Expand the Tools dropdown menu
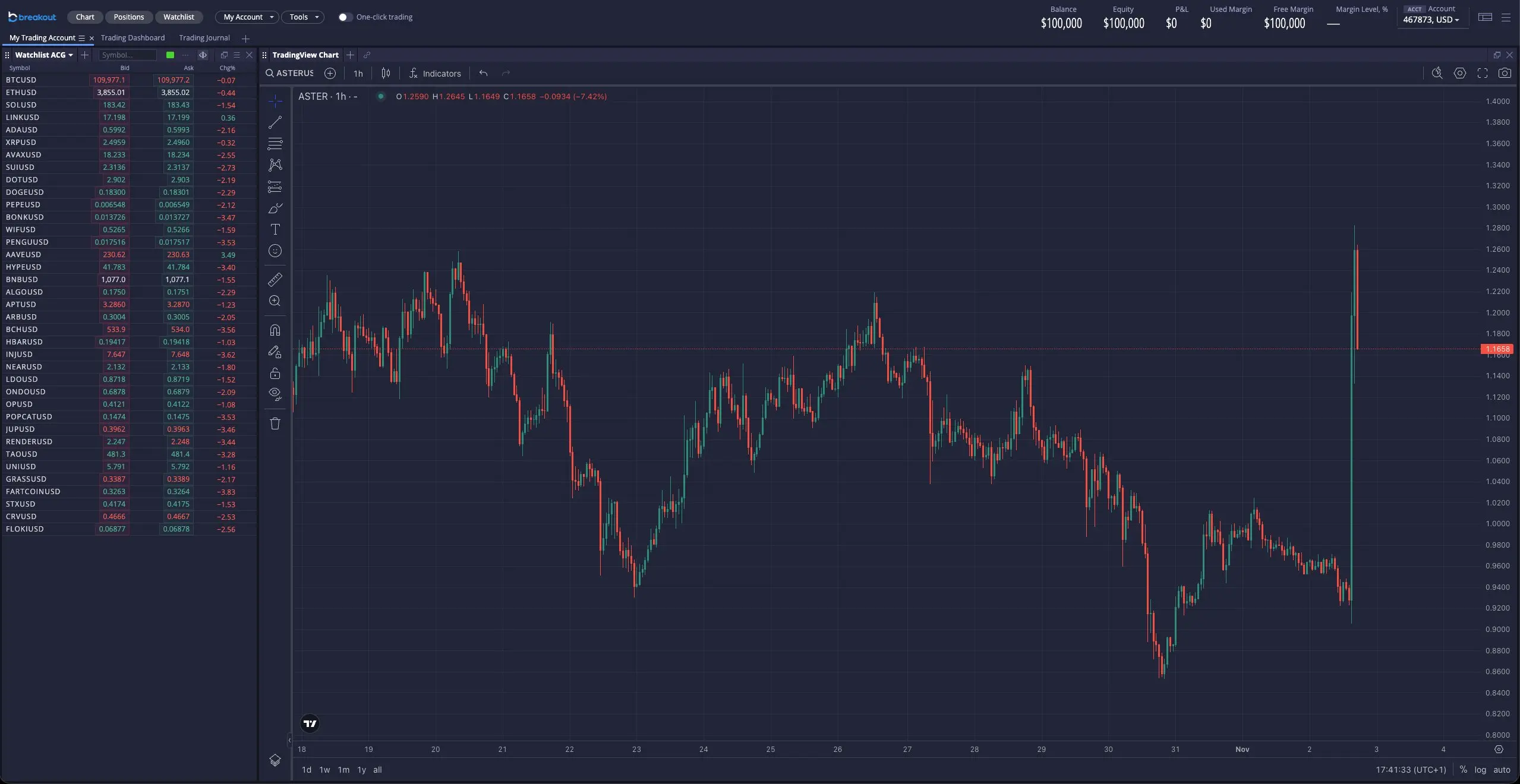Viewport: 1520px width, 784px height. [x=303, y=17]
